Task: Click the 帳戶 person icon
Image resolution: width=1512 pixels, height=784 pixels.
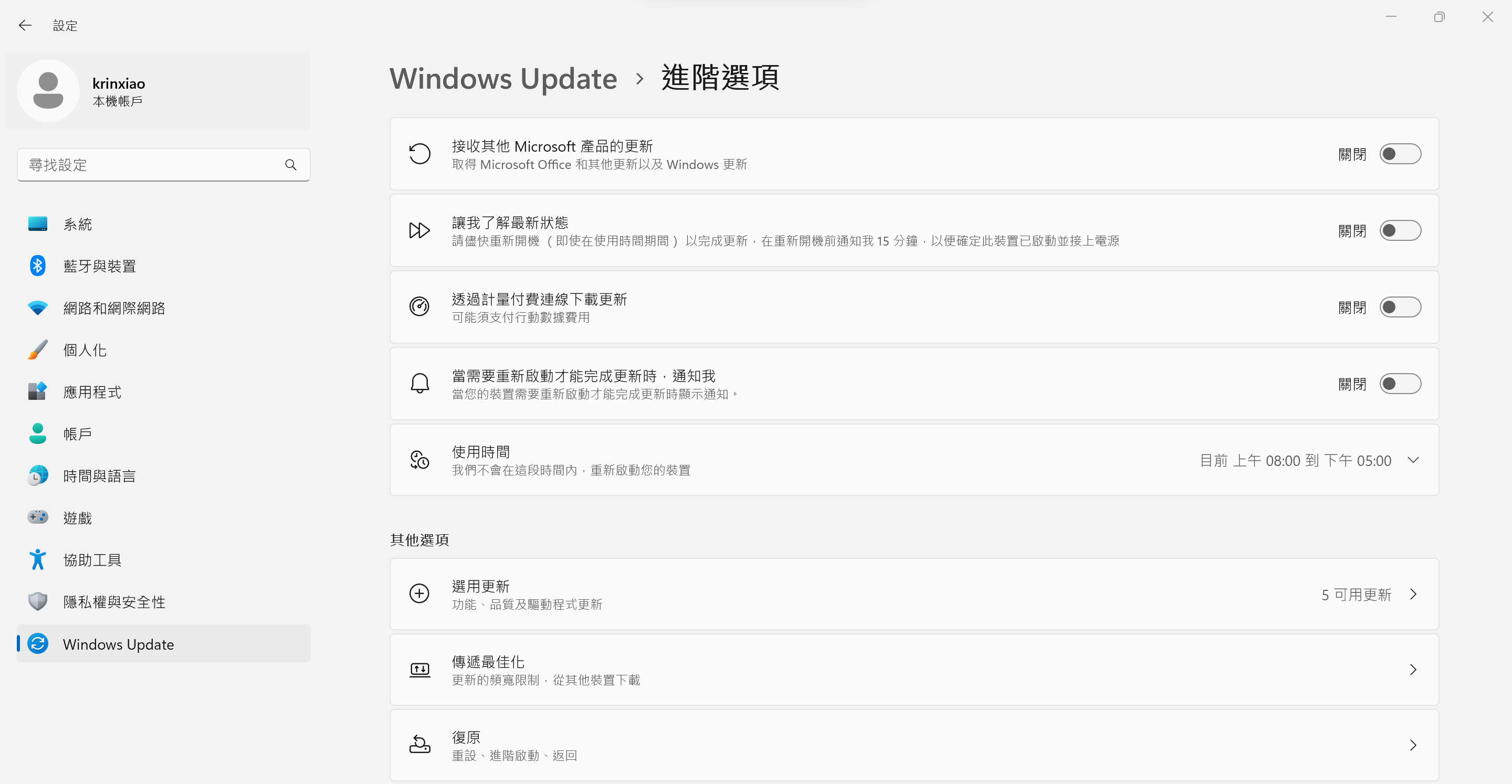Action: 38,433
